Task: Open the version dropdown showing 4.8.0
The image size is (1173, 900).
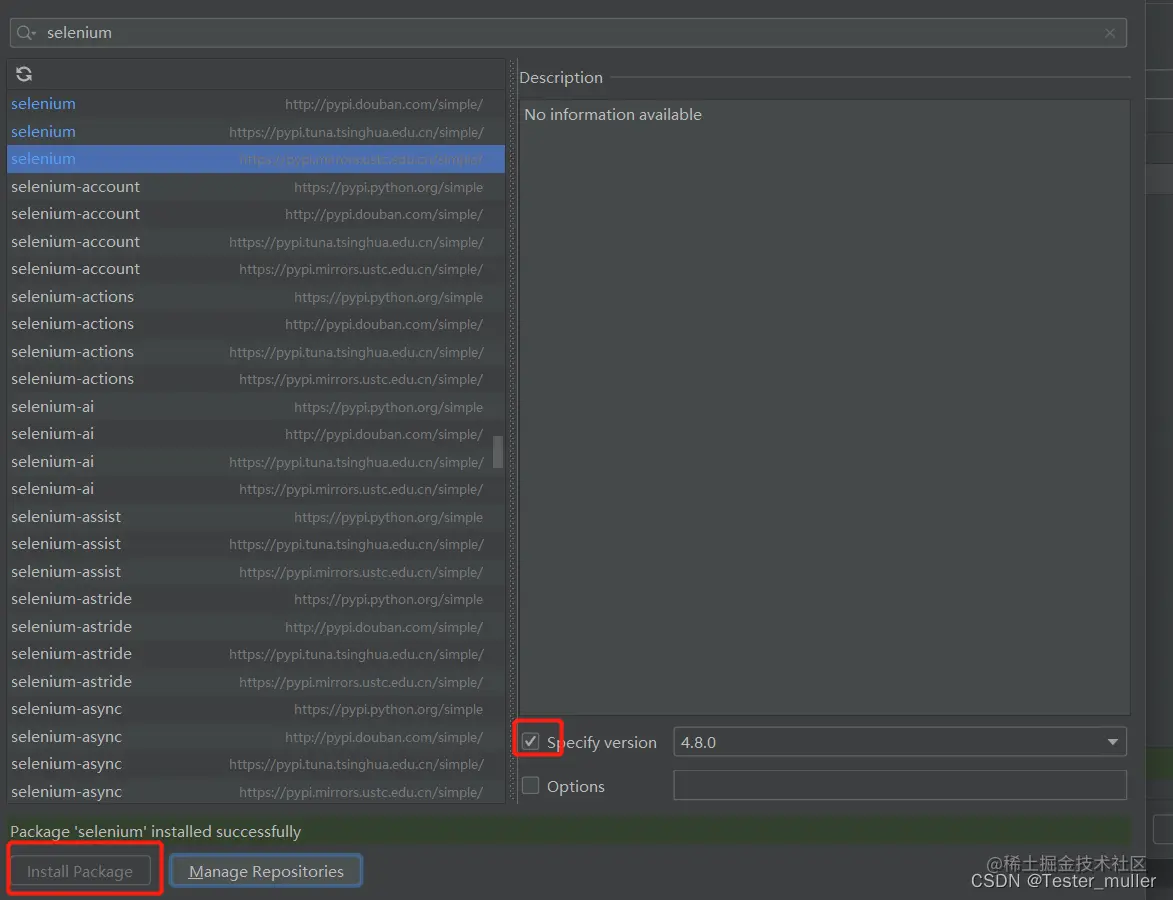Action: (900, 742)
